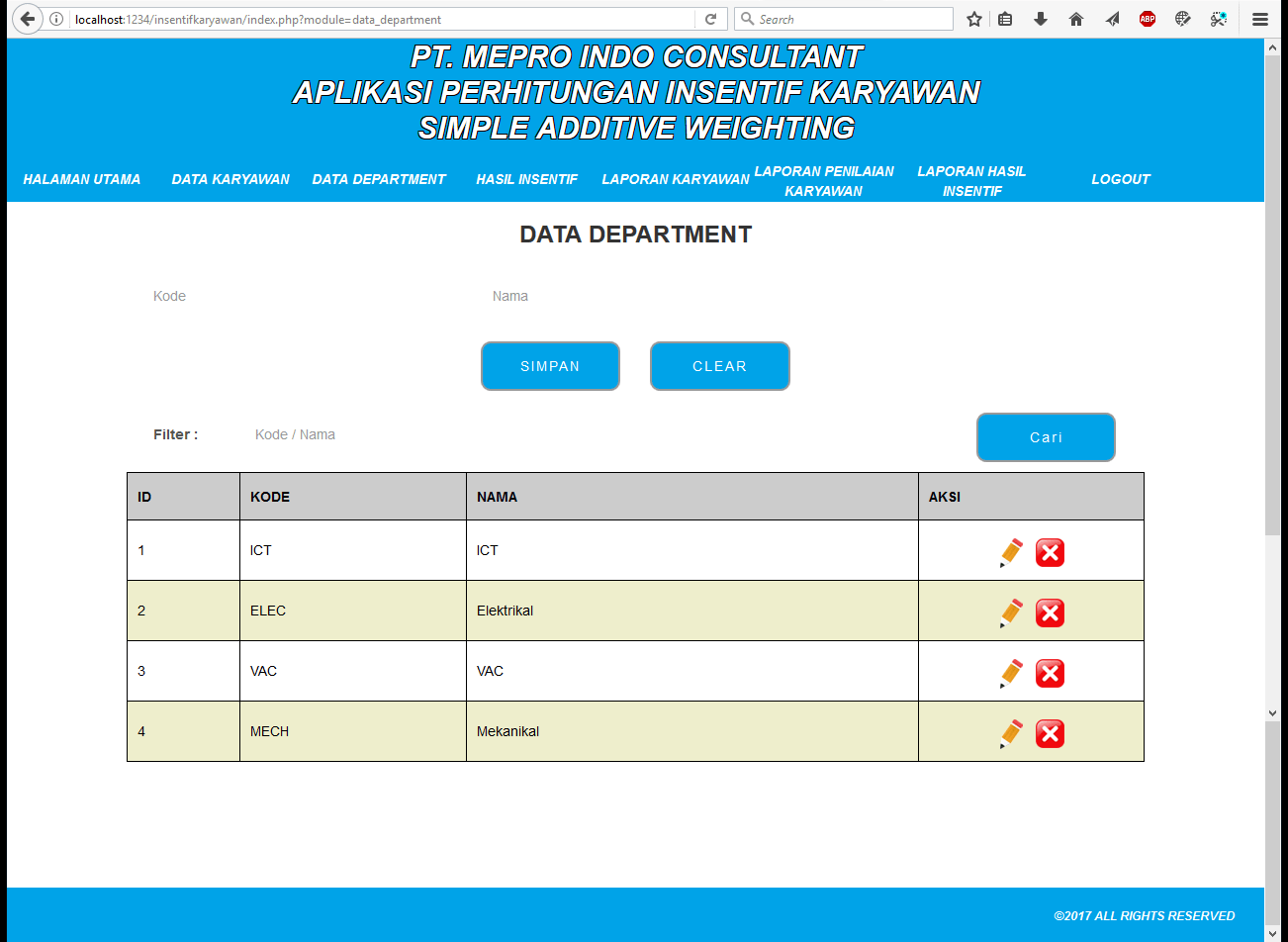Click the Logout link
The width and height of the screenshot is (1288, 942).
(x=1120, y=179)
